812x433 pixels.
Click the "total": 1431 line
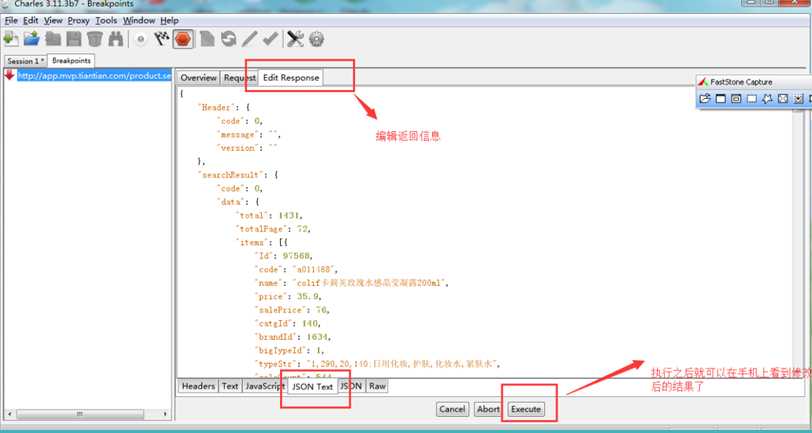pyautogui.click(x=270, y=215)
